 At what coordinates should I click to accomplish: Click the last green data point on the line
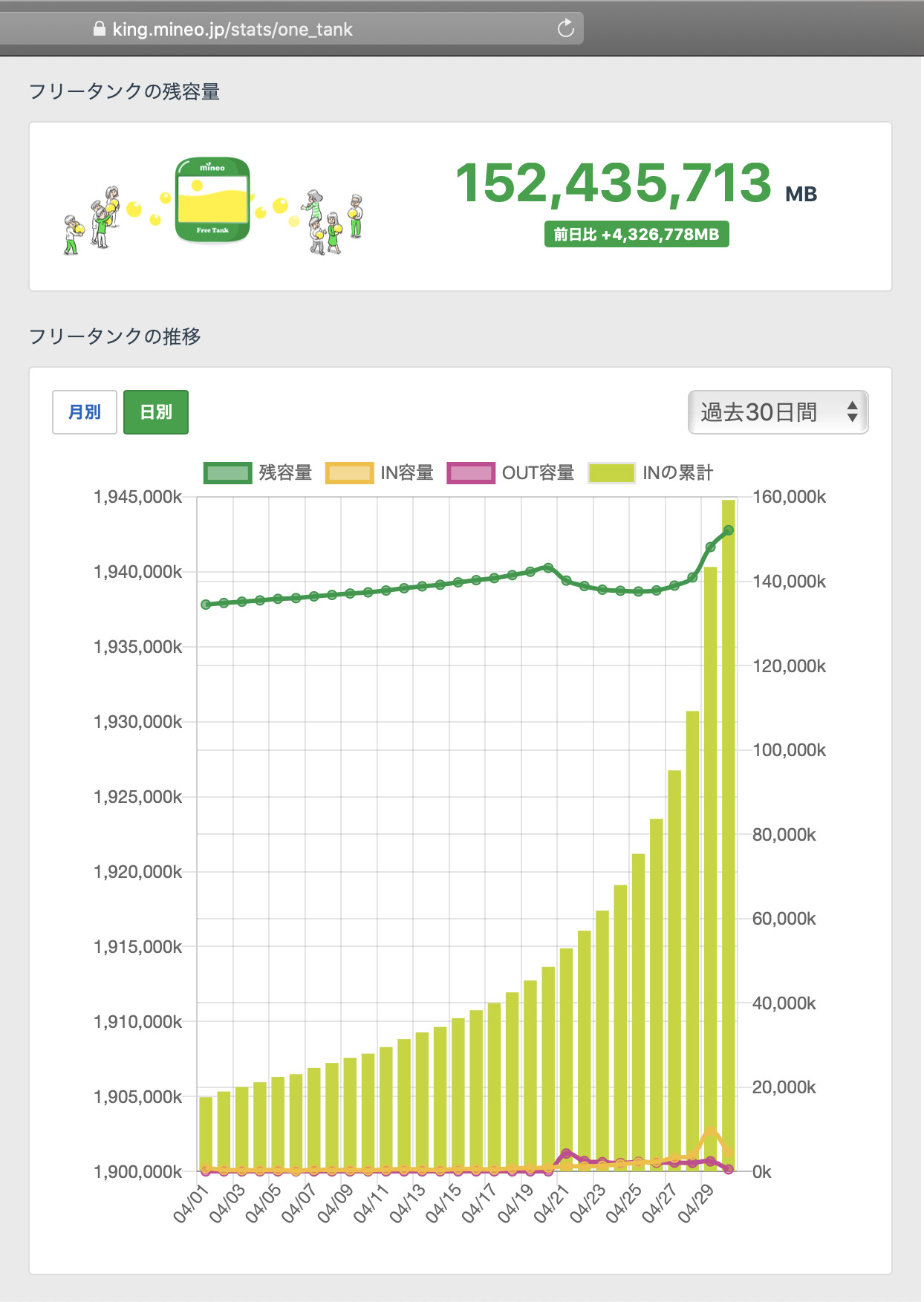729,530
